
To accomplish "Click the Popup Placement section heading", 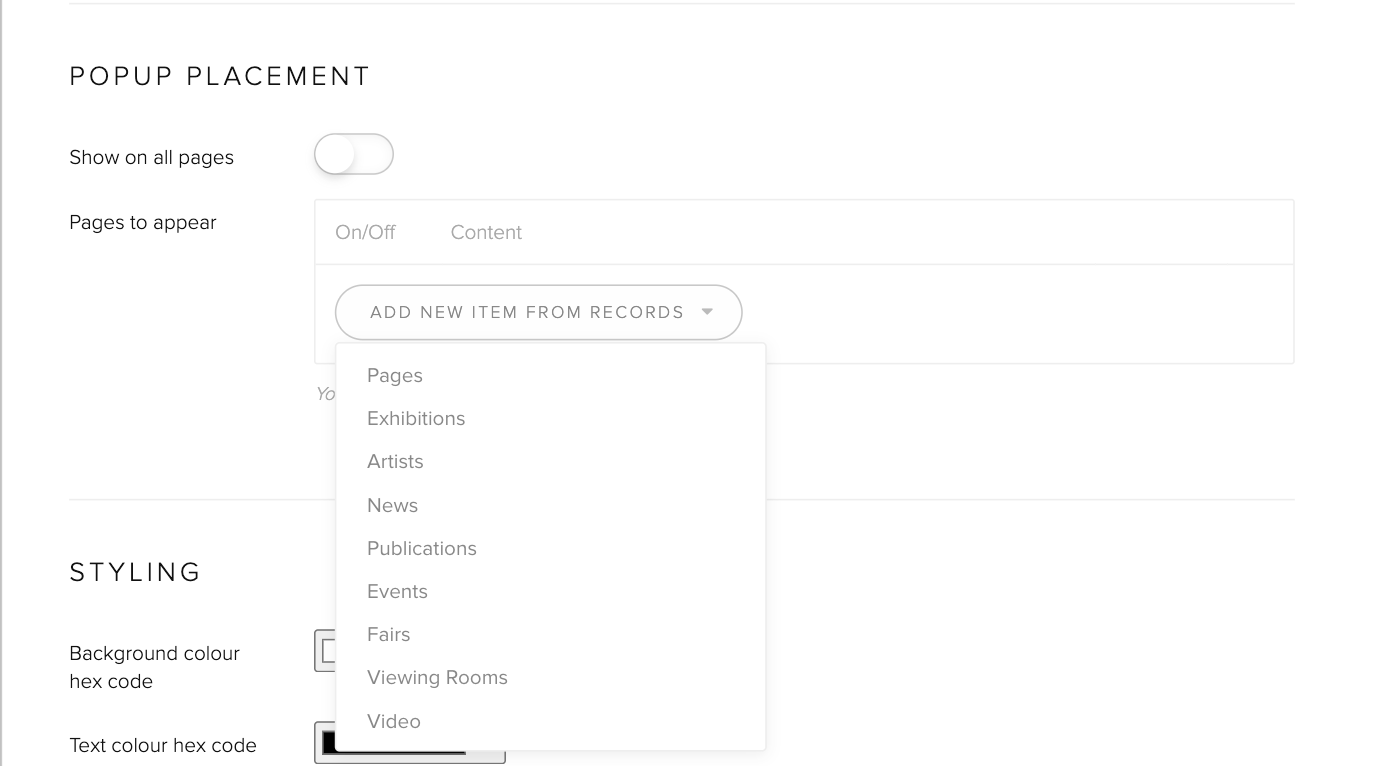I will point(220,76).
